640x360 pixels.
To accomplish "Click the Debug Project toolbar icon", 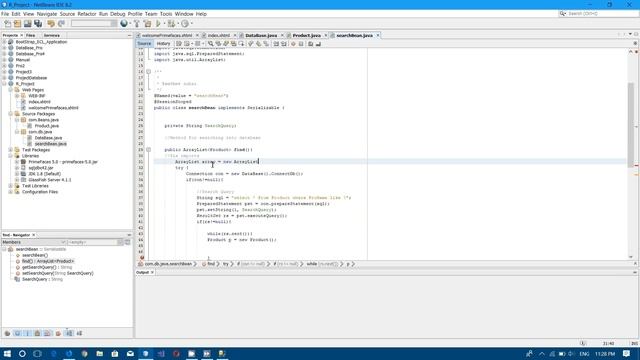I will (x=171, y=24).
